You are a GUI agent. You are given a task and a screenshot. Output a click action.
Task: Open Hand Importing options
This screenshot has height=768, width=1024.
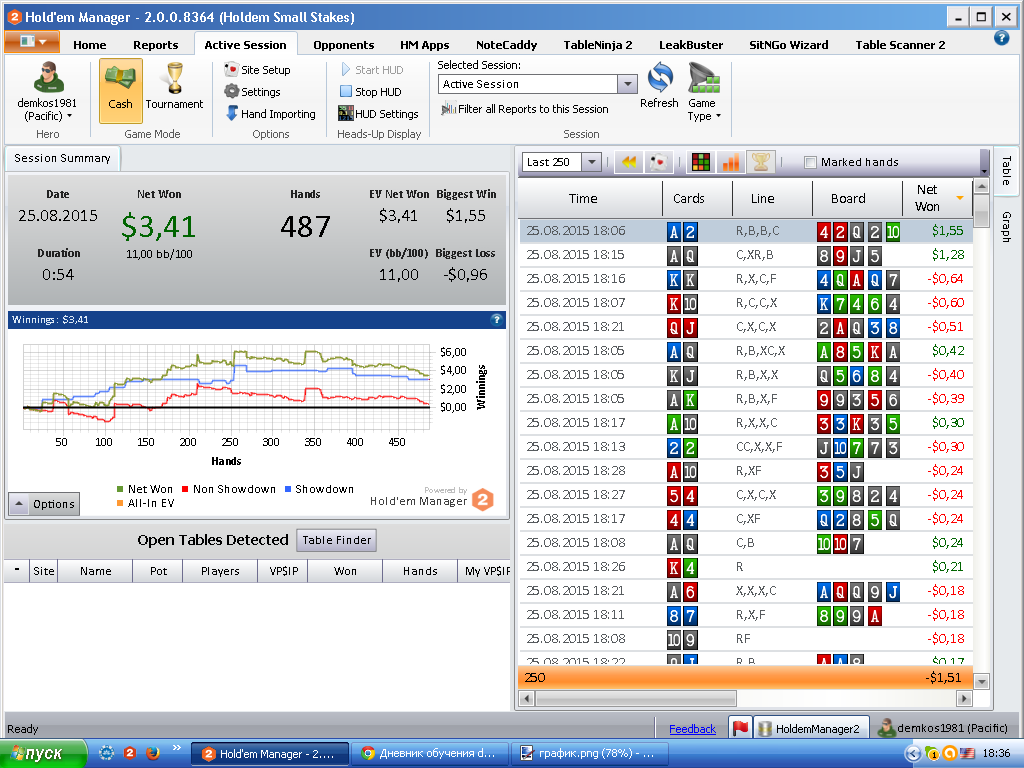click(x=270, y=114)
